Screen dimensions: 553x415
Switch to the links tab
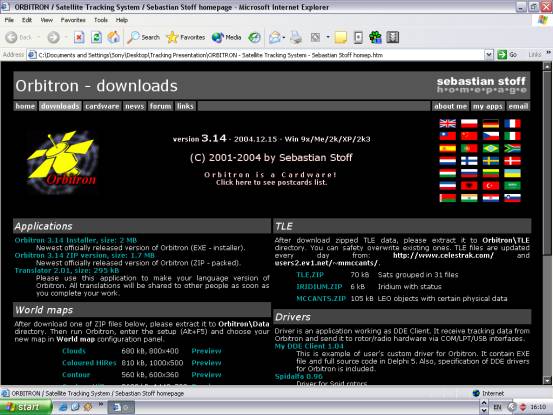185,106
